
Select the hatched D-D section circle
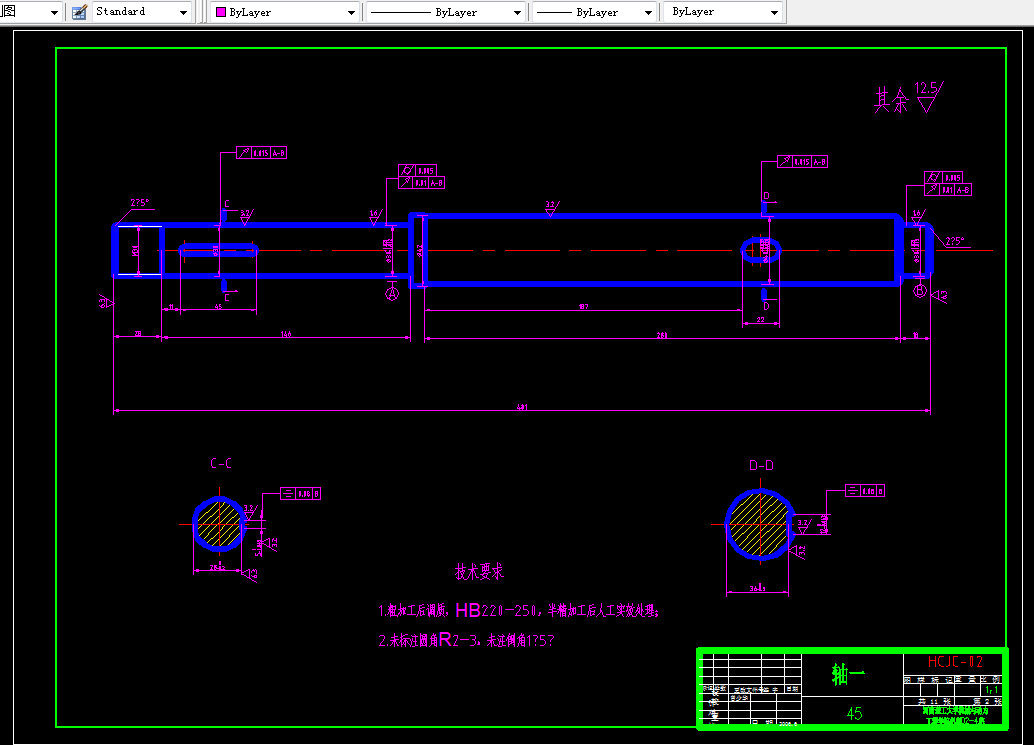(x=760, y=525)
